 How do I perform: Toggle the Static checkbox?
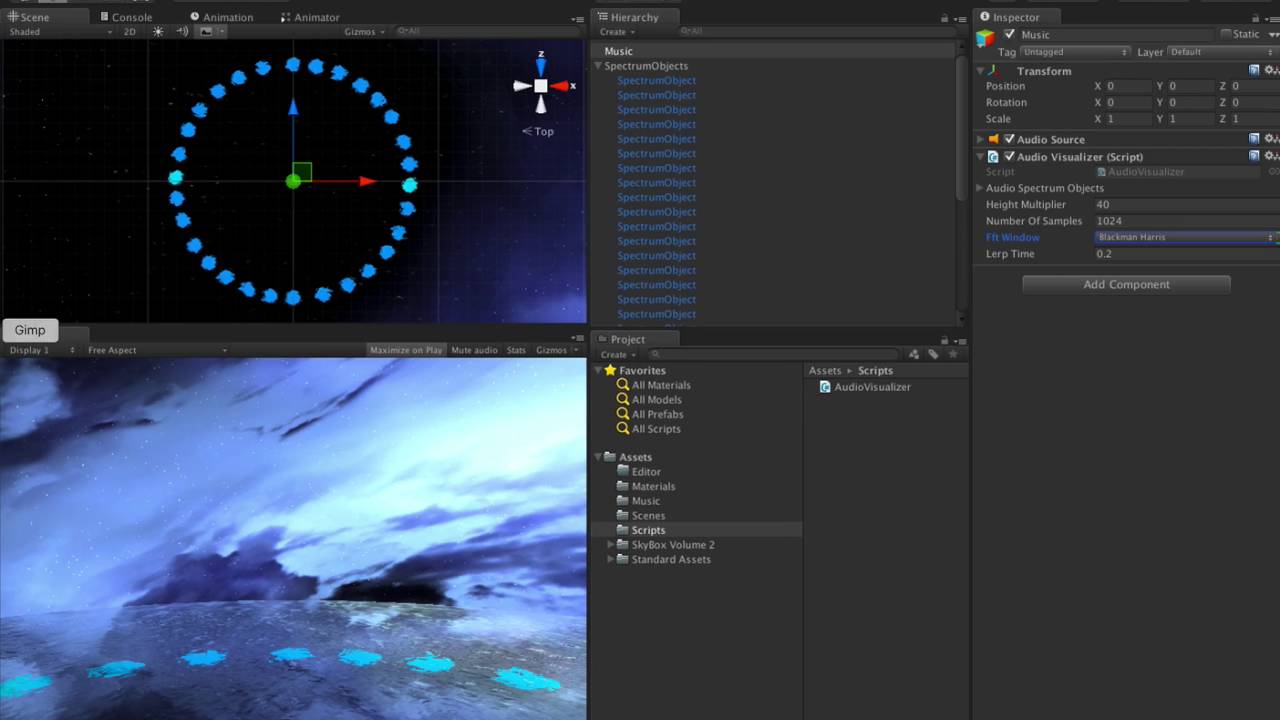1226,34
